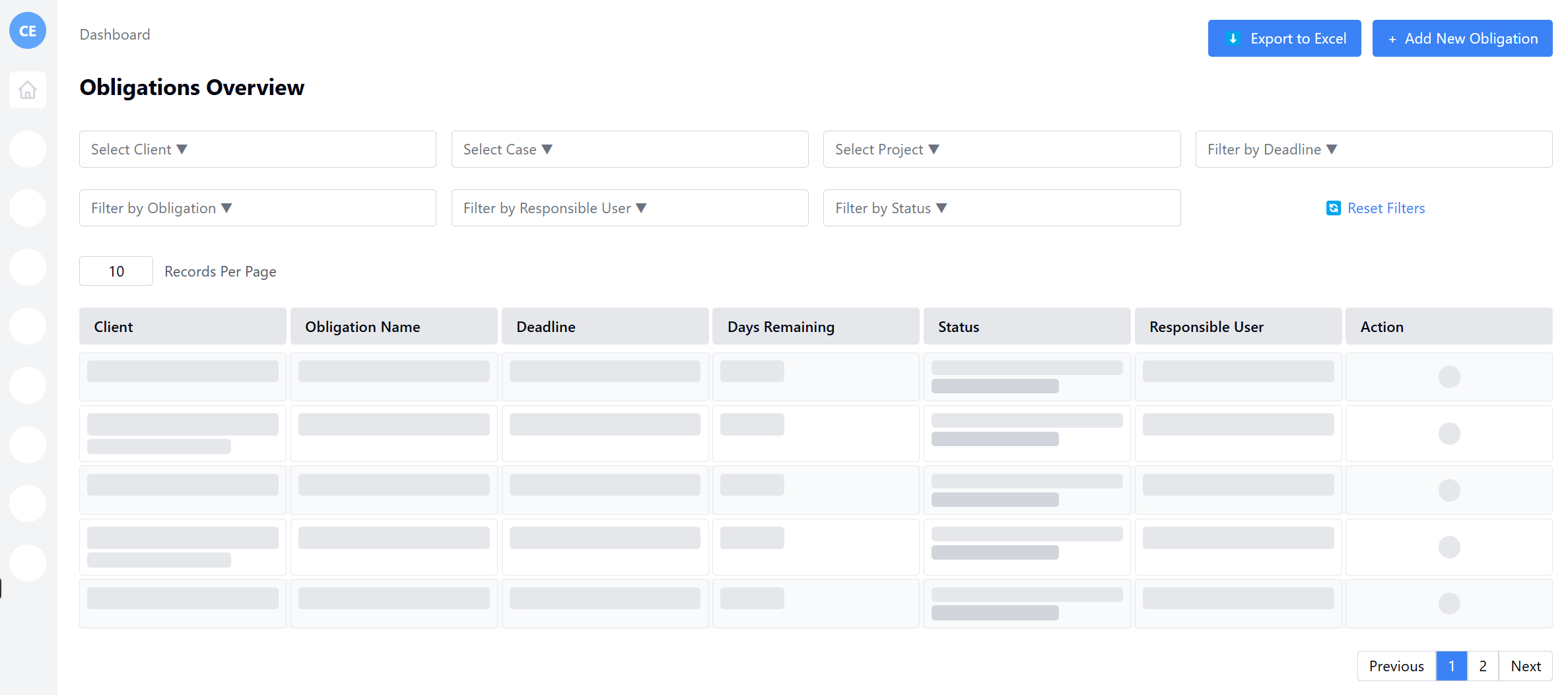
Task: Click the Responsible User column header
Action: (x=1239, y=326)
